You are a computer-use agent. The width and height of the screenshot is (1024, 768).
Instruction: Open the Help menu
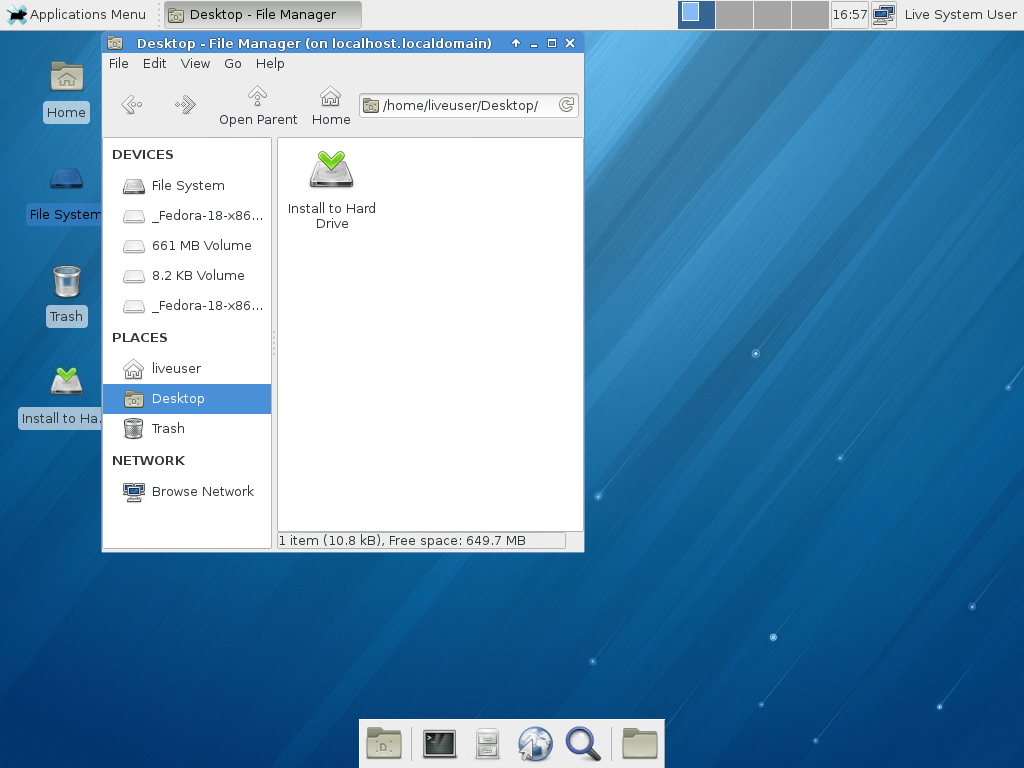tap(270, 63)
